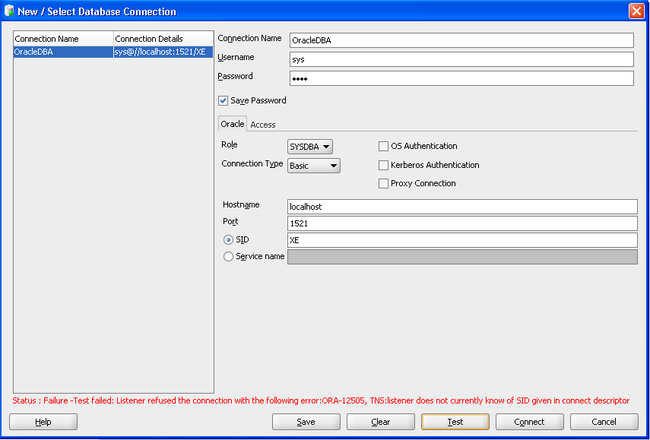Click the Cancel button

coord(604,422)
